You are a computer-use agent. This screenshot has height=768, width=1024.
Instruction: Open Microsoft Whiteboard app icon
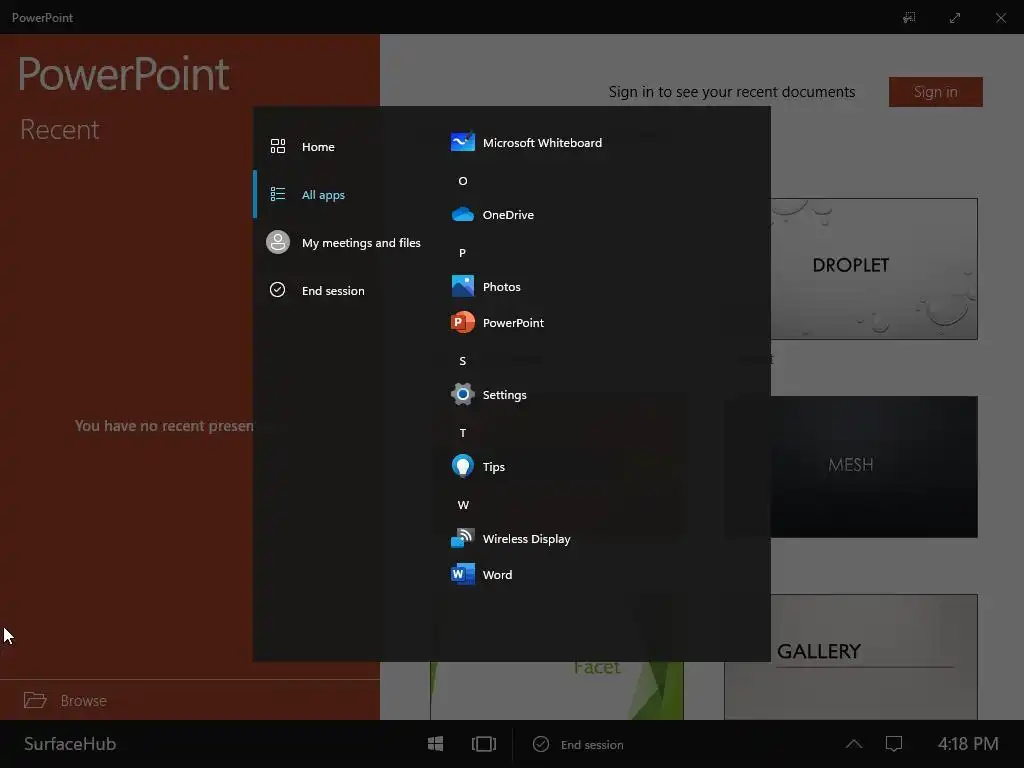(462, 142)
